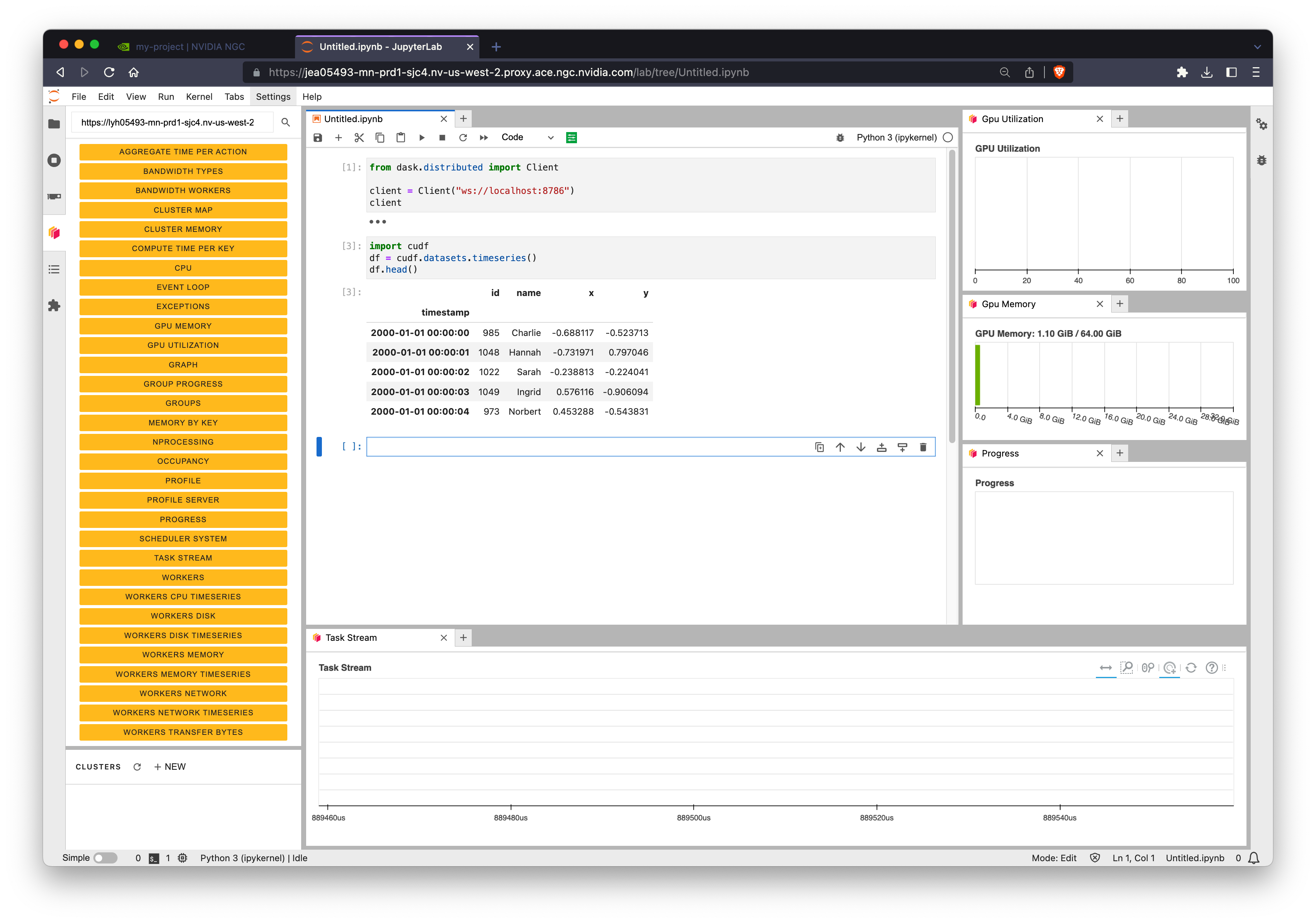Copy the selected cell in notebook toolbar
Viewport: 1316px width, 923px height.
(x=380, y=137)
